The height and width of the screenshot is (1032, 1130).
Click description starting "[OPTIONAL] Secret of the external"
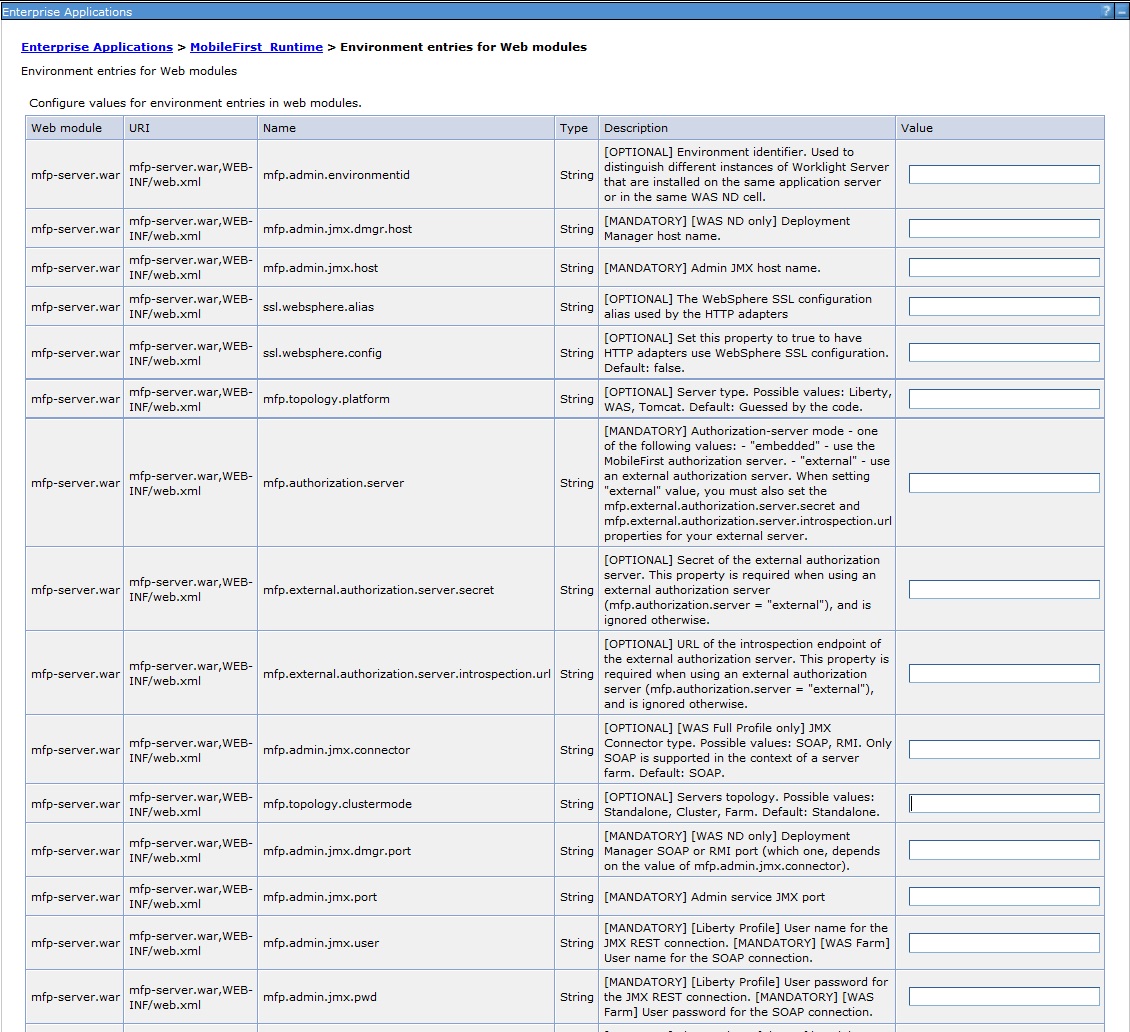pyautogui.click(x=742, y=590)
